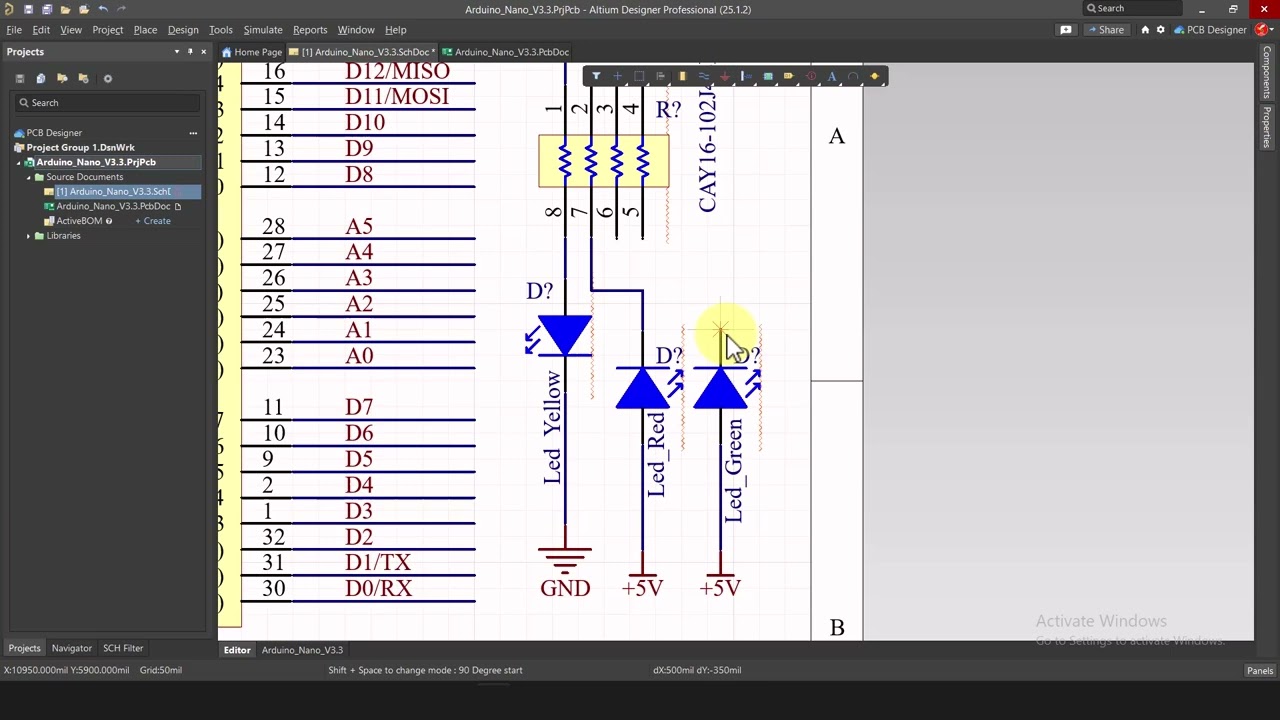The width and height of the screenshot is (1280, 720).
Task: Click compile/copy documents icon in Projects panel
Action: click(41, 78)
